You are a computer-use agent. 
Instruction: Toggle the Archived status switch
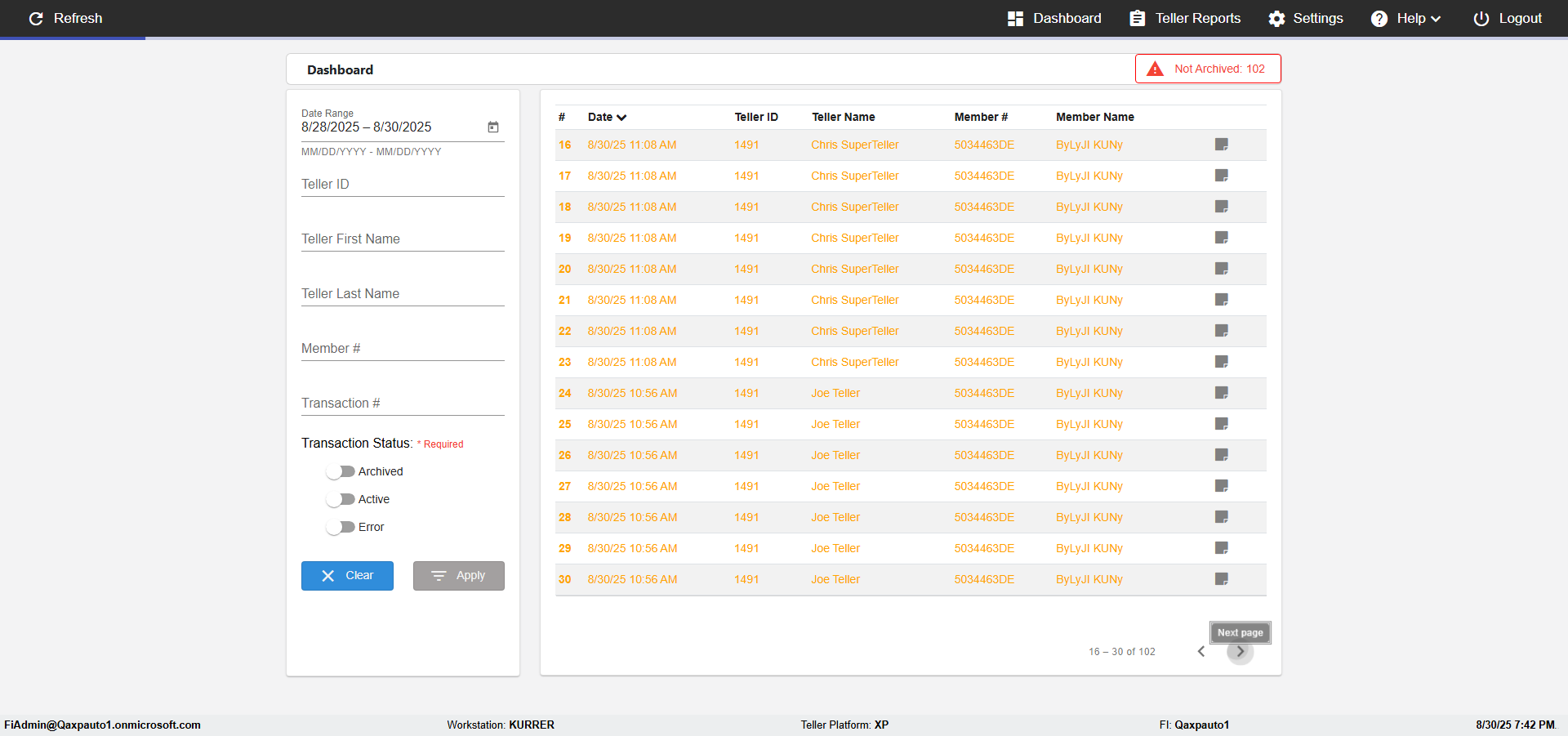pyautogui.click(x=341, y=471)
